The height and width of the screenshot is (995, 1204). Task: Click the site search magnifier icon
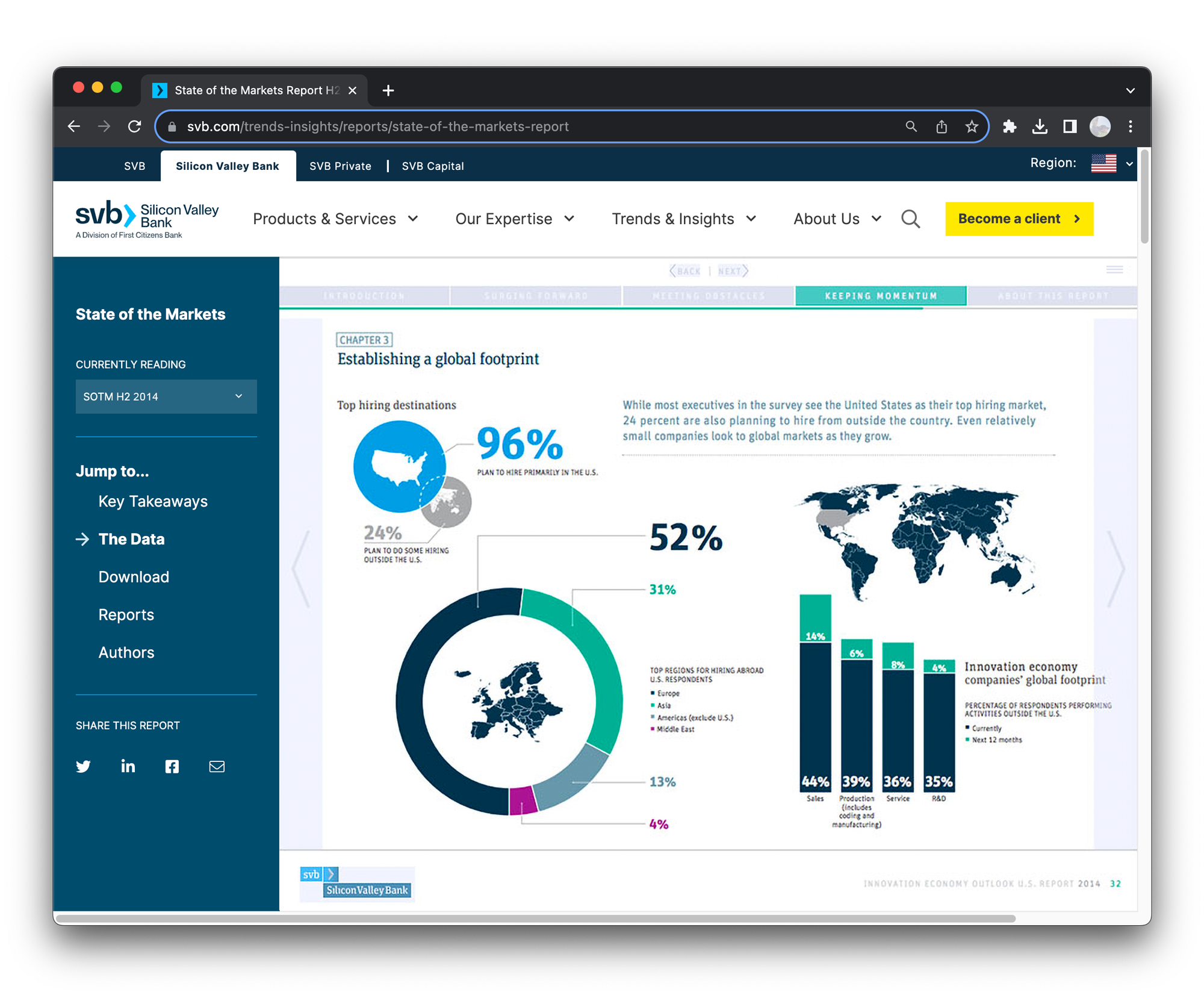[x=911, y=219]
